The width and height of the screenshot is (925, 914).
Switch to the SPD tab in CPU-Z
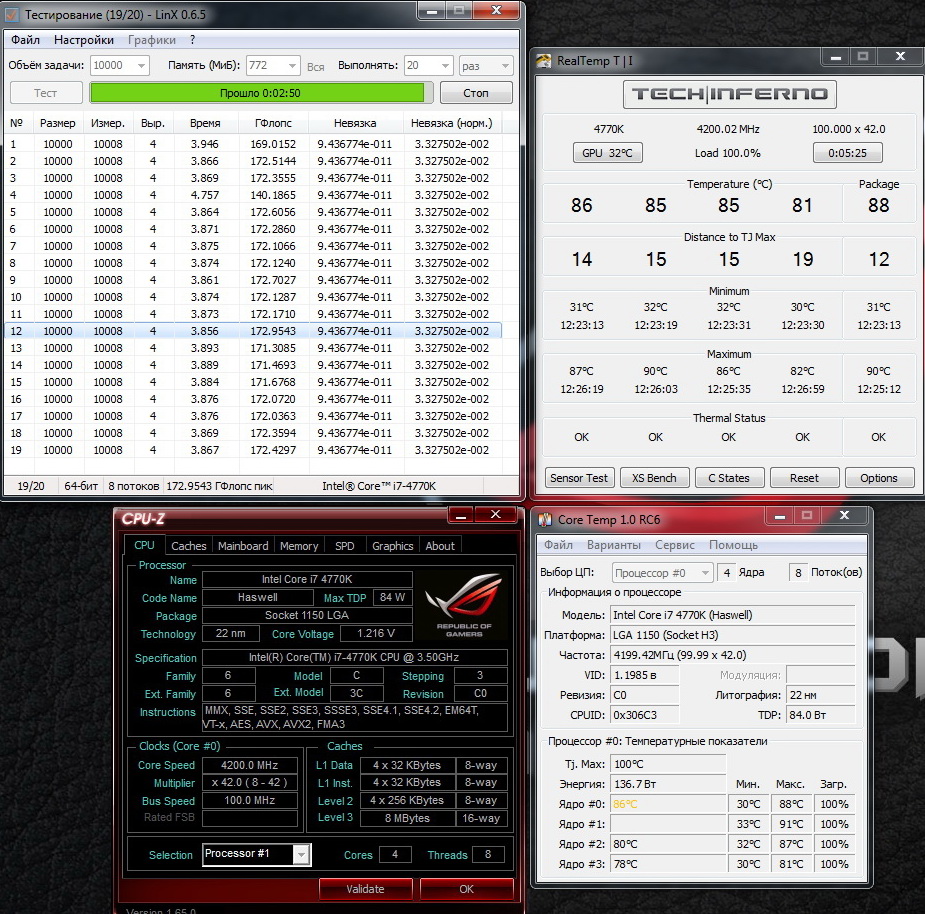345,546
